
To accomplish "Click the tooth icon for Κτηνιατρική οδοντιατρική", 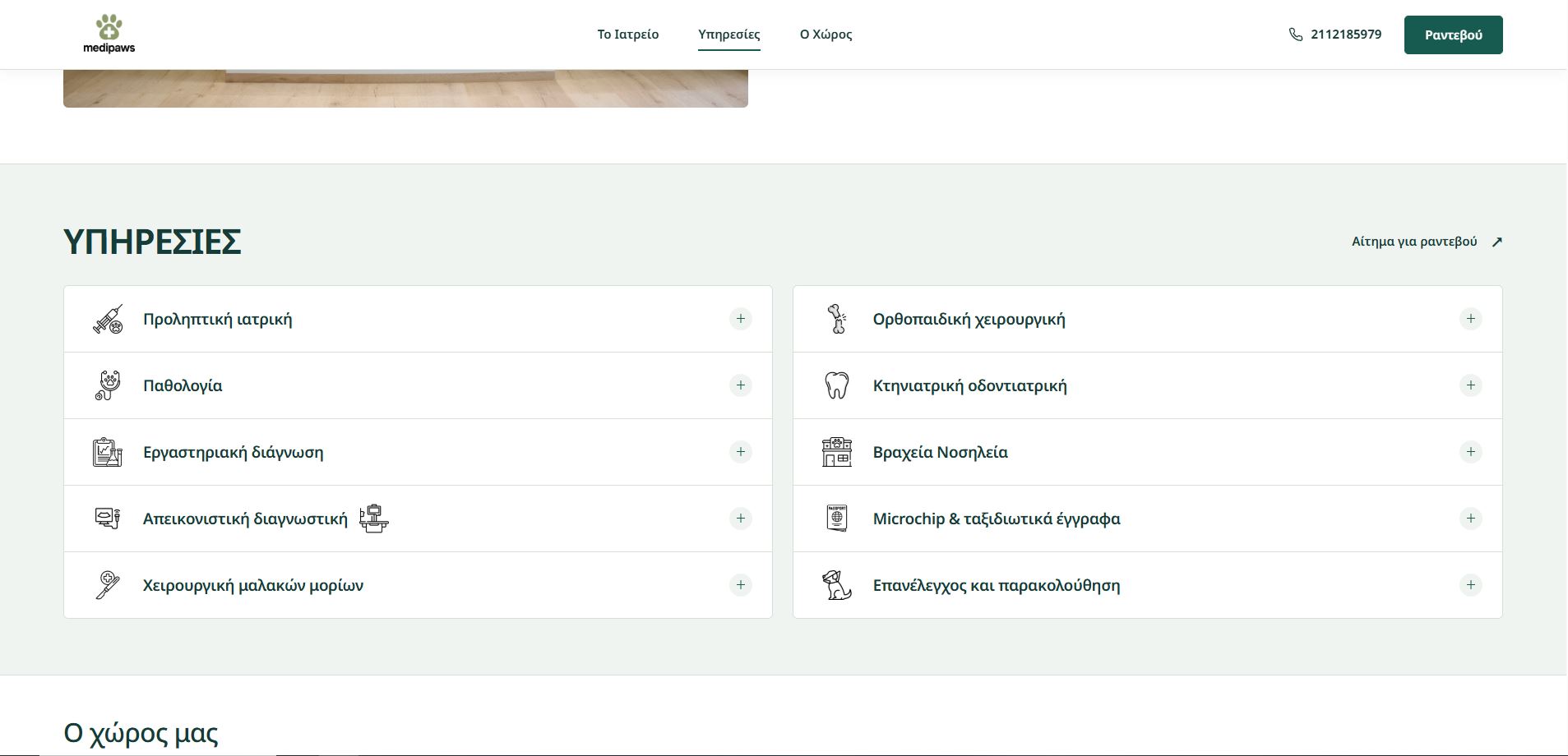I will tap(837, 385).
